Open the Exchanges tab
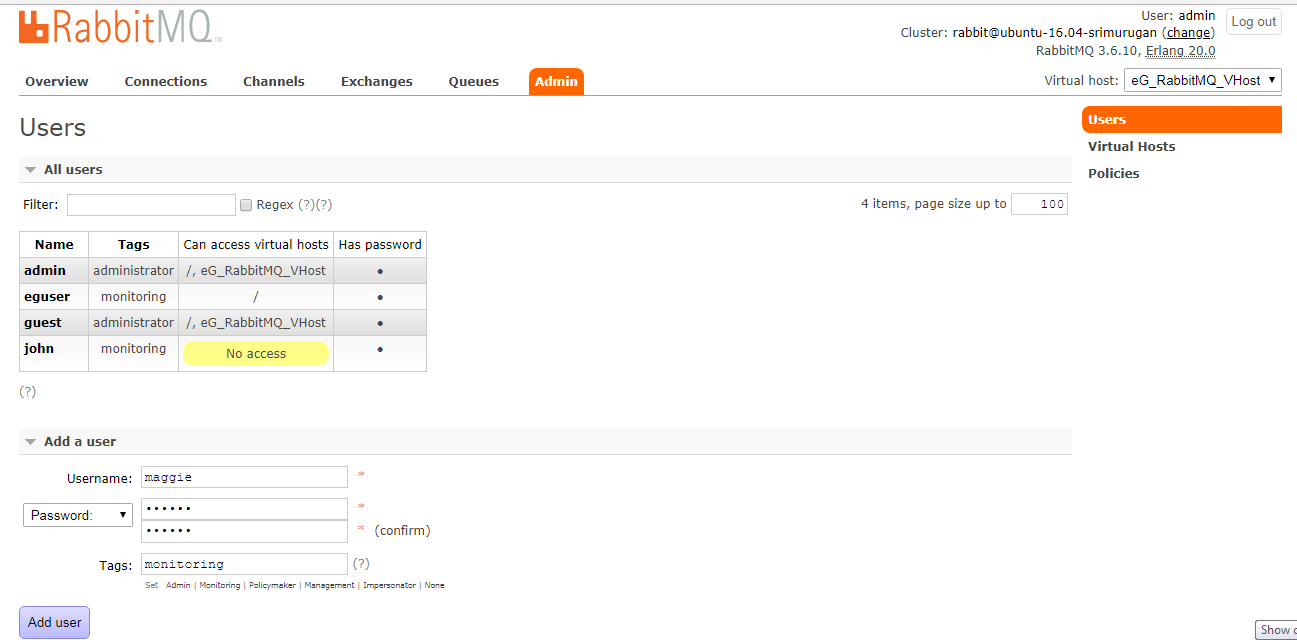 [x=377, y=82]
